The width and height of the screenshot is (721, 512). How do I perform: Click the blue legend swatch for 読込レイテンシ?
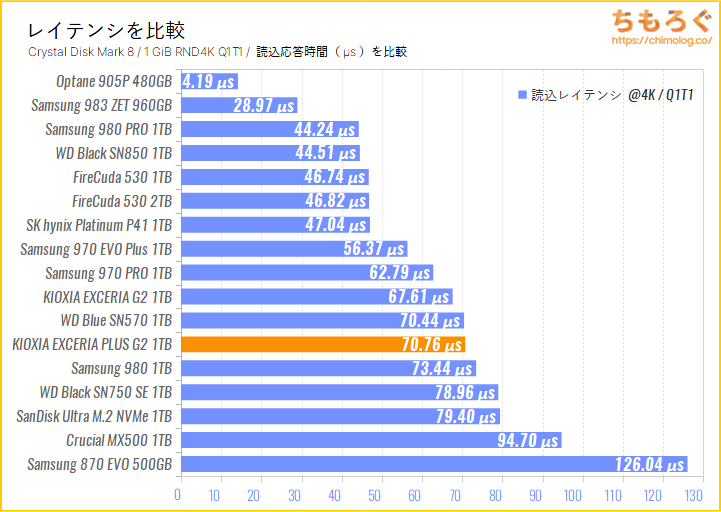click(x=522, y=95)
